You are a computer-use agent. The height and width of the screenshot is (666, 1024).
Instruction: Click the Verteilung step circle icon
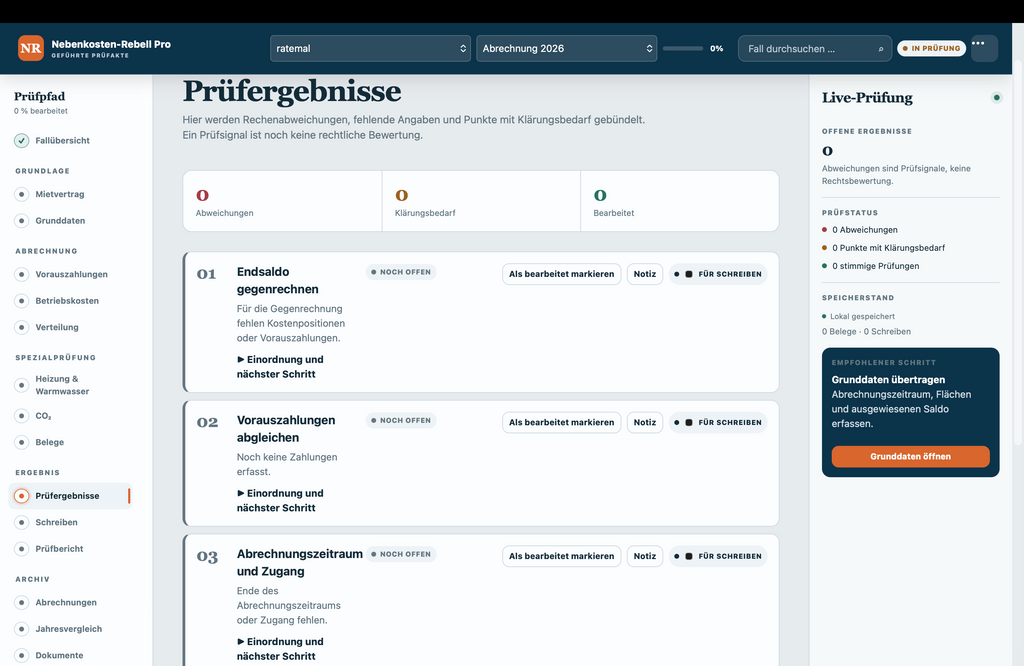point(22,327)
